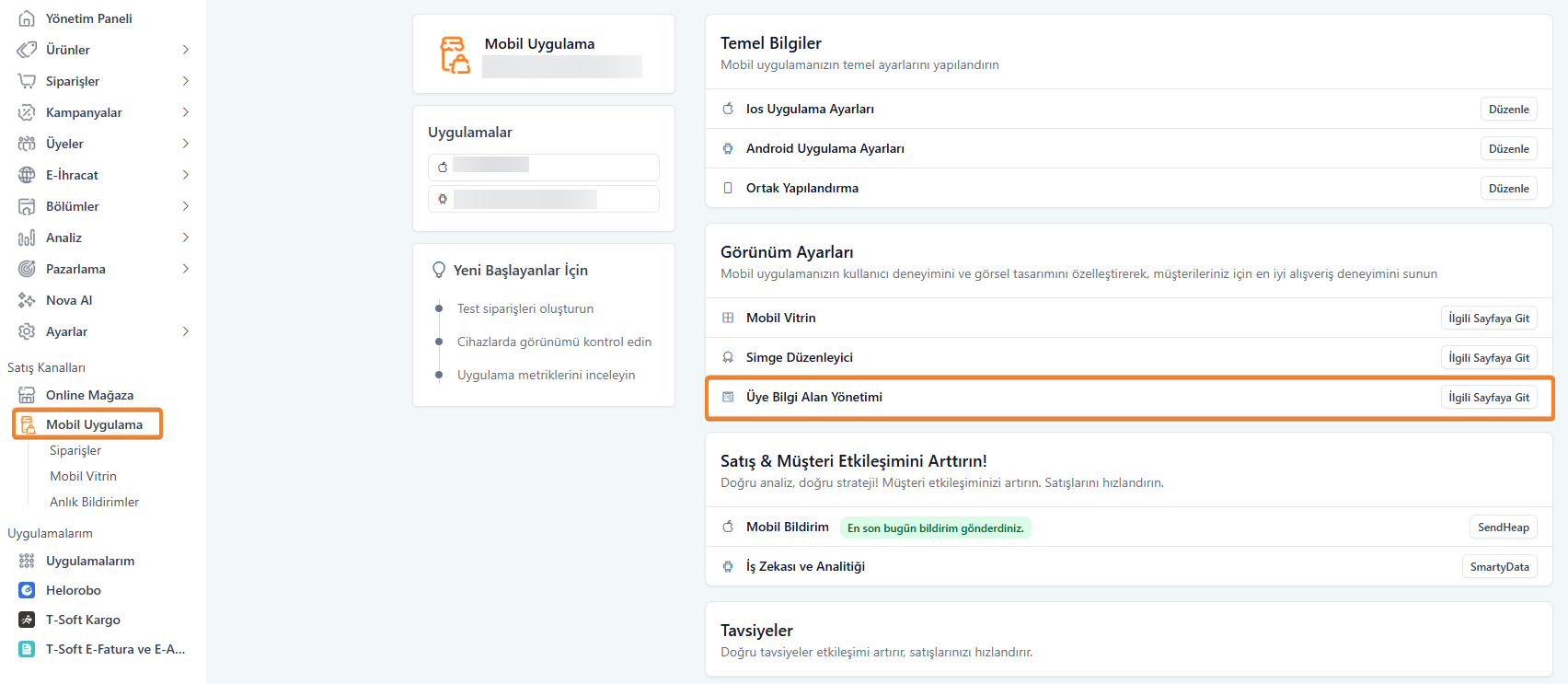
Task: Open Anlık Bildirimler submenu item
Action: 94,502
